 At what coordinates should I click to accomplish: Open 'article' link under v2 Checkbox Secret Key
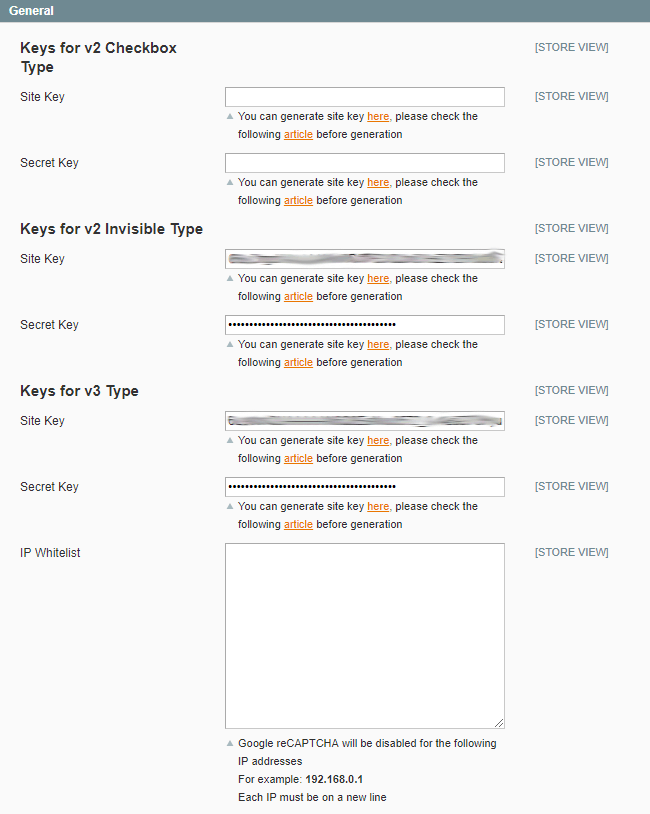pos(298,201)
